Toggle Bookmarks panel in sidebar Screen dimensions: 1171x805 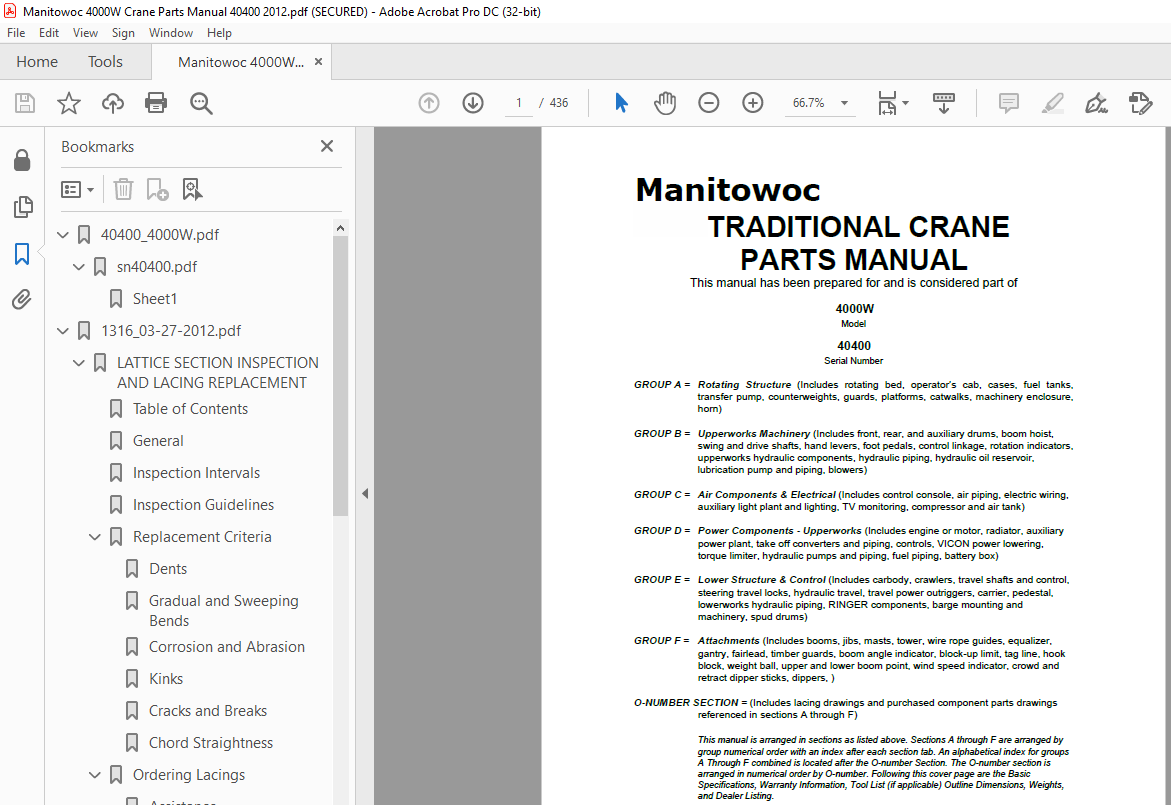pos(22,254)
